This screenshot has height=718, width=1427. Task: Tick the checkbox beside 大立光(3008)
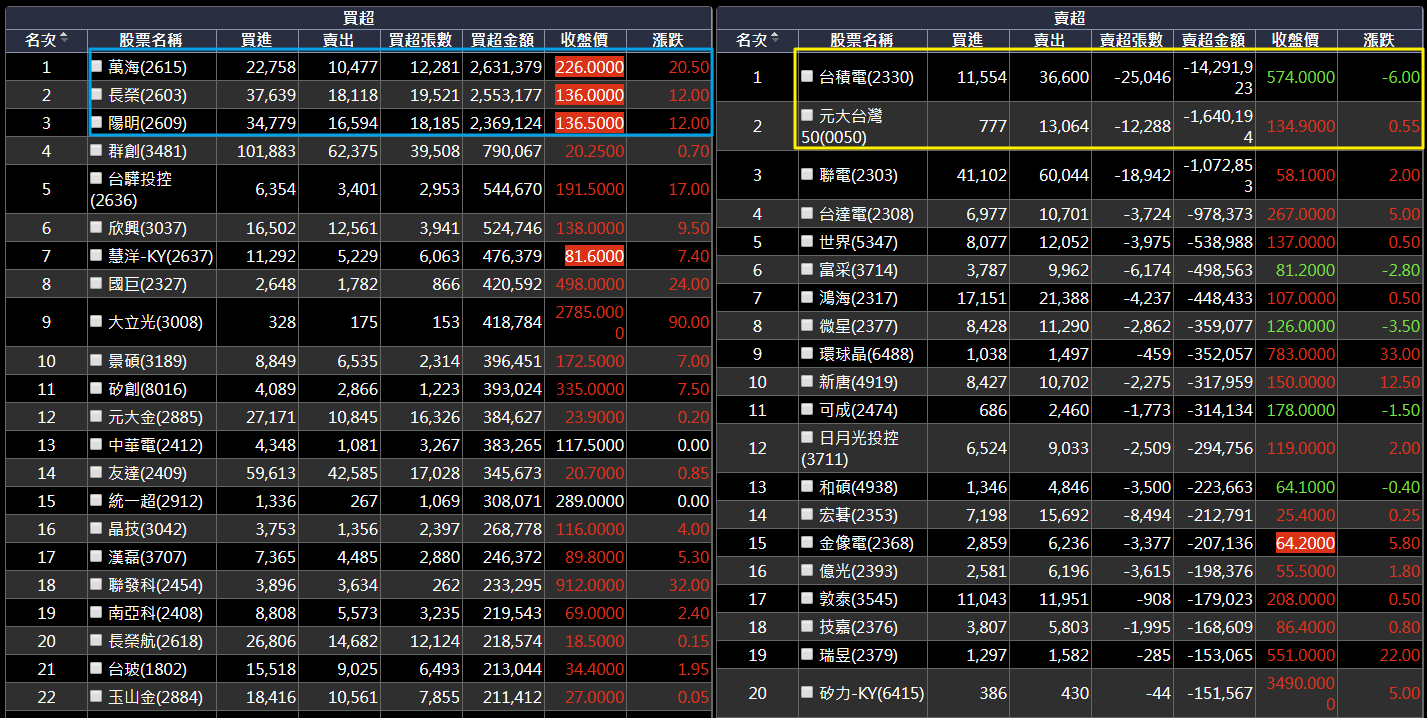click(x=97, y=322)
